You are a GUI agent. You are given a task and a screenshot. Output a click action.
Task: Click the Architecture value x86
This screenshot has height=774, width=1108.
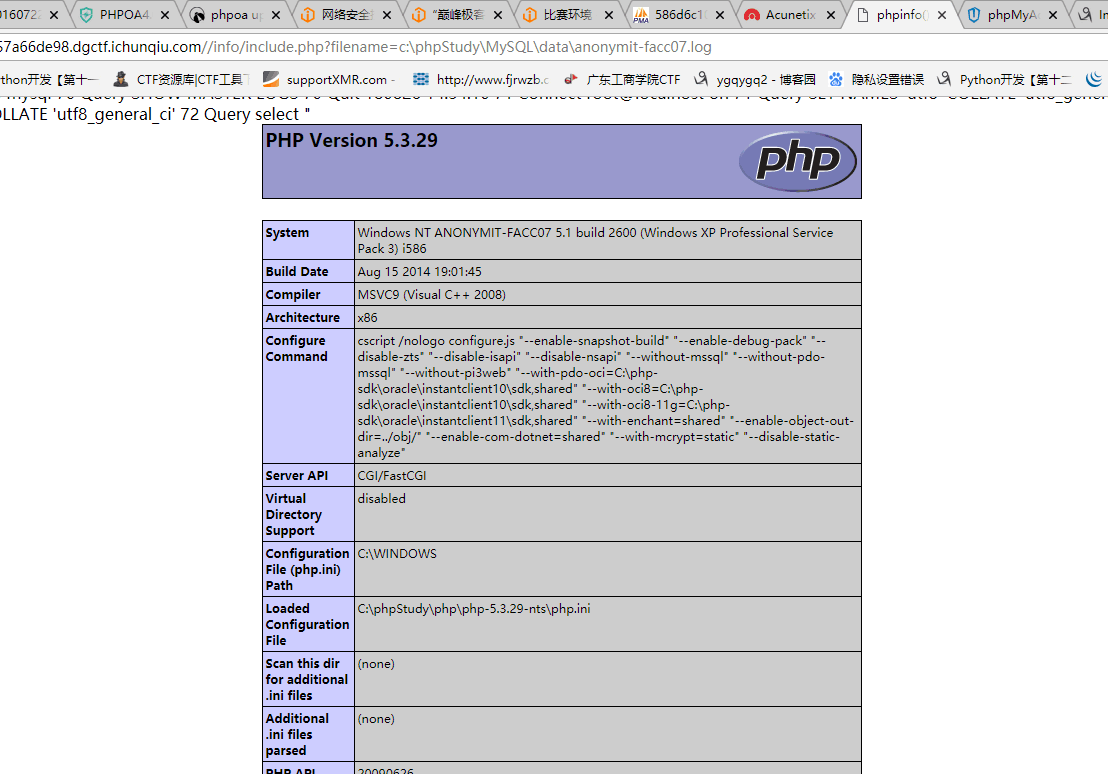pyautogui.click(x=367, y=317)
